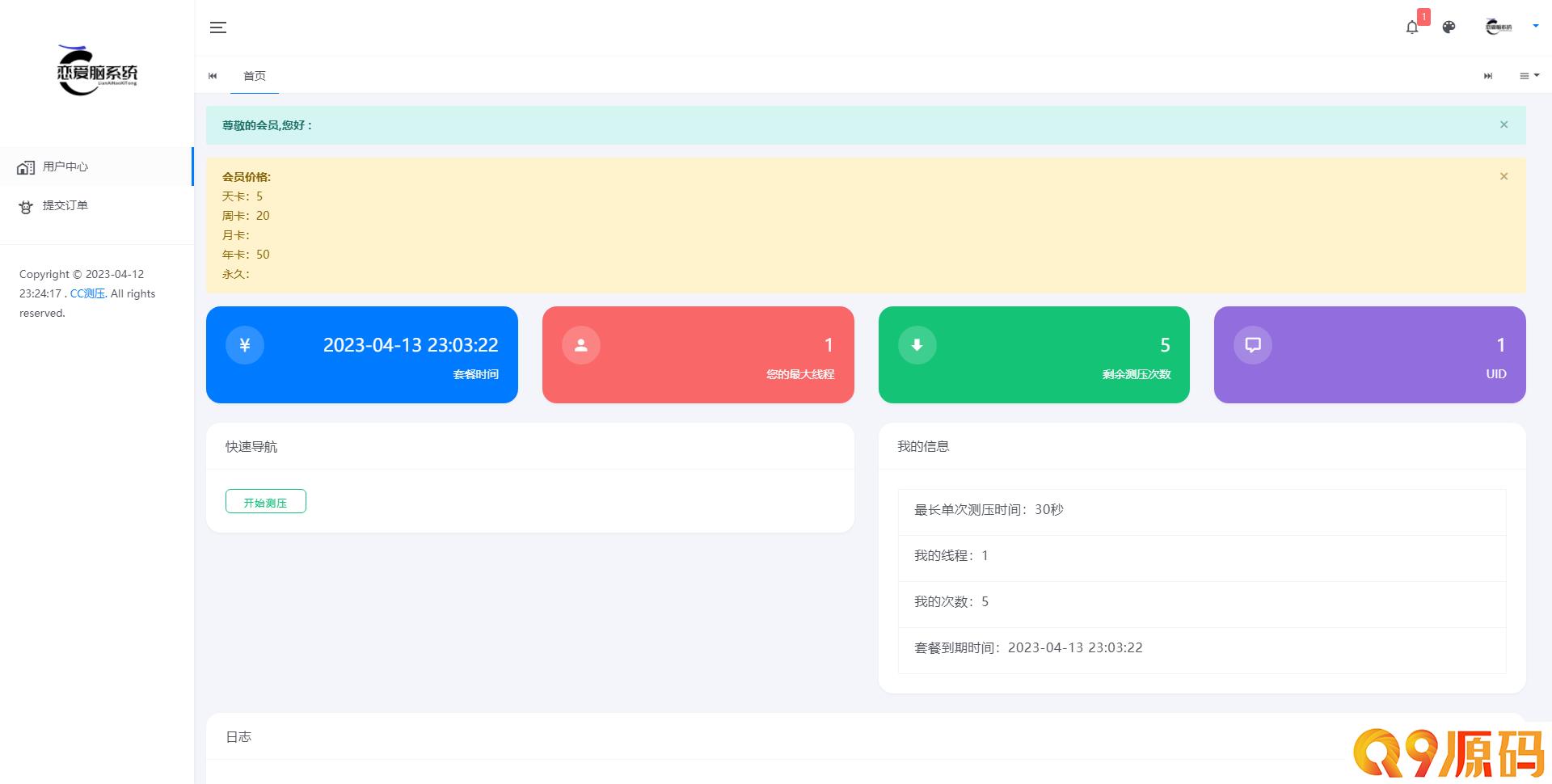Click the user icon on 最大线程 card
This screenshot has height=784, width=1552.
(580, 345)
